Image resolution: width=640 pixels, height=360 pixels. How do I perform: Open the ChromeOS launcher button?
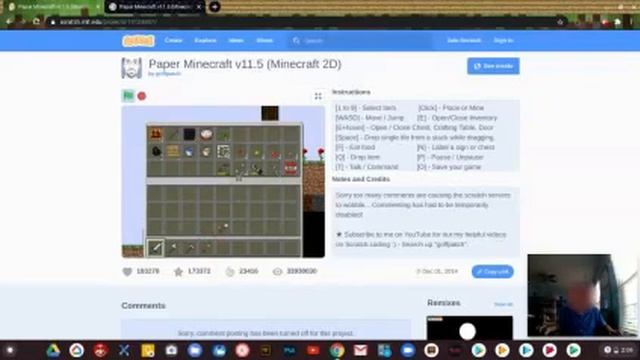(11, 350)
